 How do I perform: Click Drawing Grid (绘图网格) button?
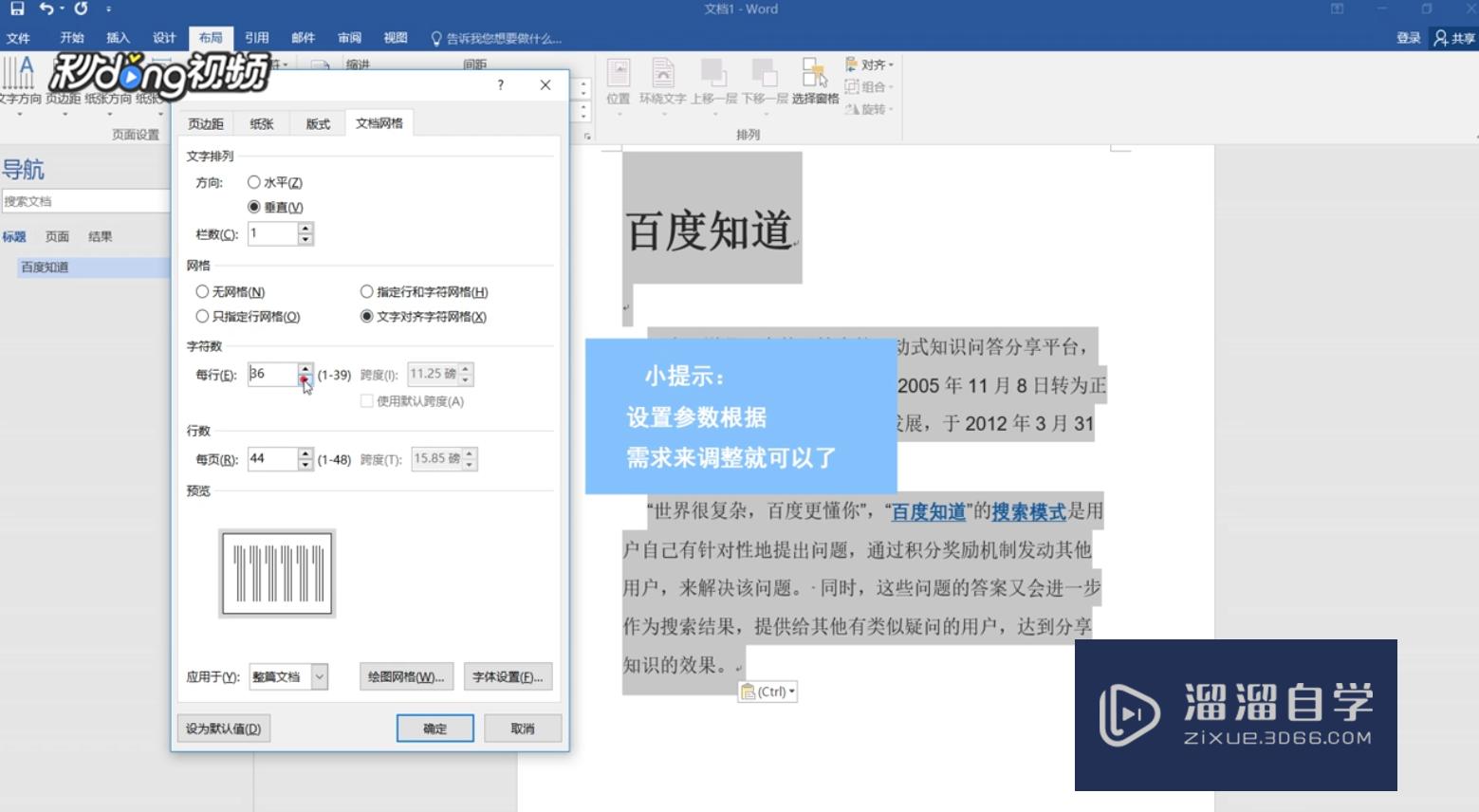(x=406, y=676)
